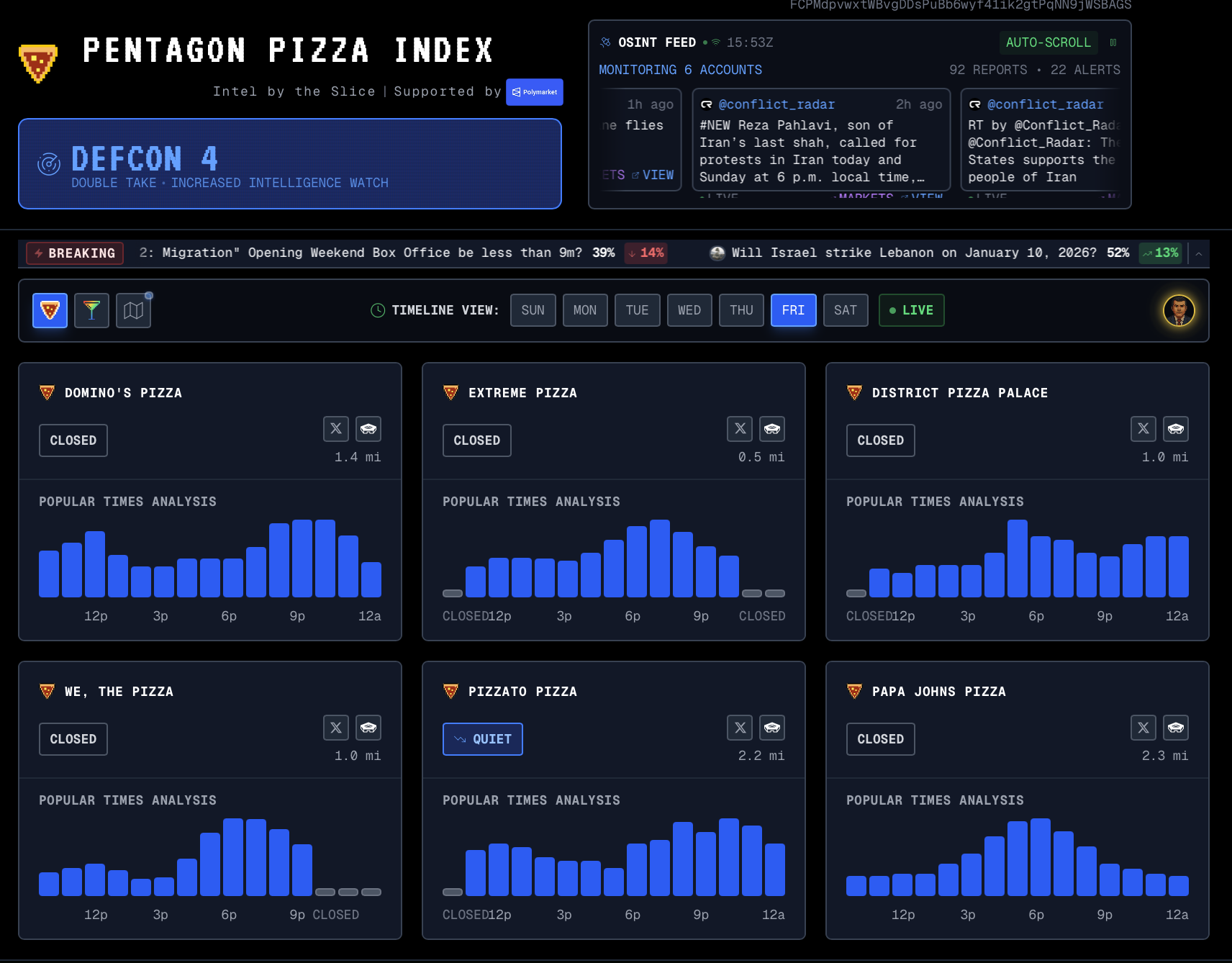
Task: Click "22 ALERTS" counter text
Action: (1085, 70)
